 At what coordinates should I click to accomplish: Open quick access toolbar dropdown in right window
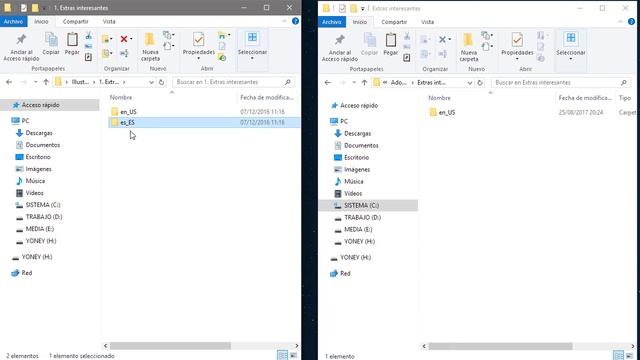pyautogui.click(x=362, y=8)
